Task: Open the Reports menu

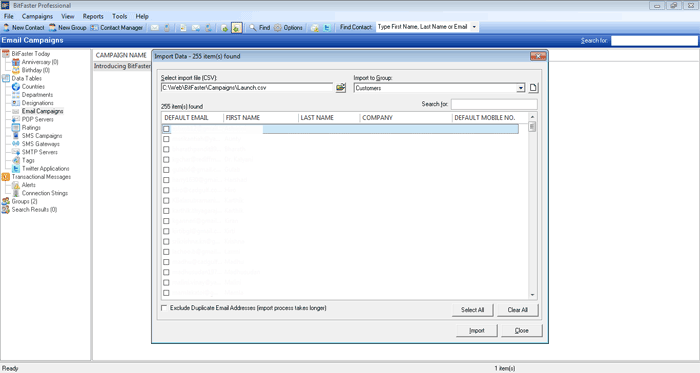Action: coord(93,17)
